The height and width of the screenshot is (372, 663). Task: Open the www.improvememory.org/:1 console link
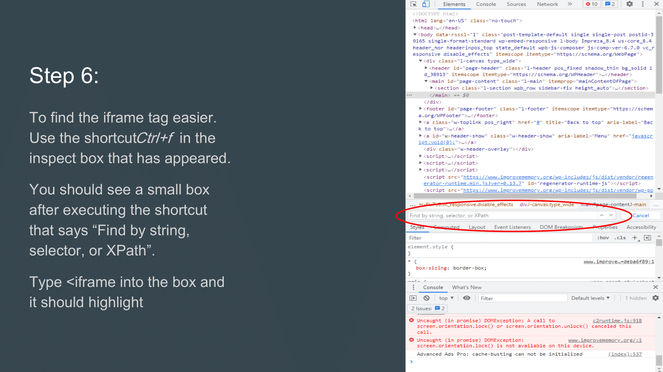point(605,340)
